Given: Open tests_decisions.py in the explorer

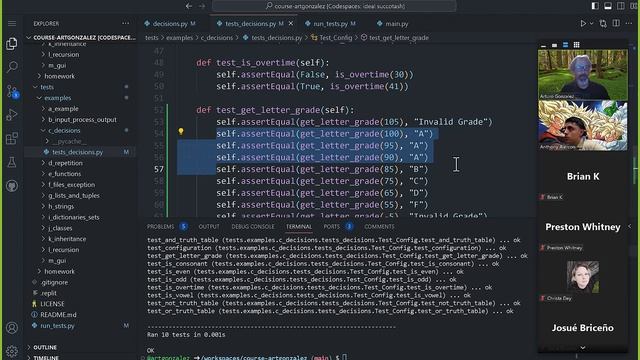Looking at the screenshot, I should 78,152.
